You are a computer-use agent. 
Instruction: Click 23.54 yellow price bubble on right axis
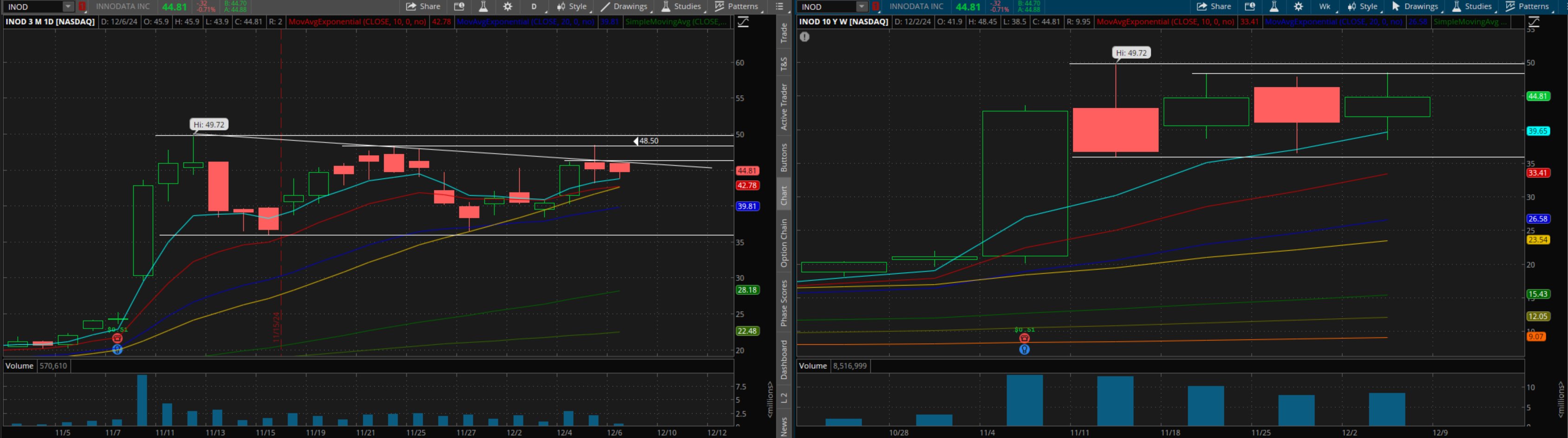(x=1537, y=240)
